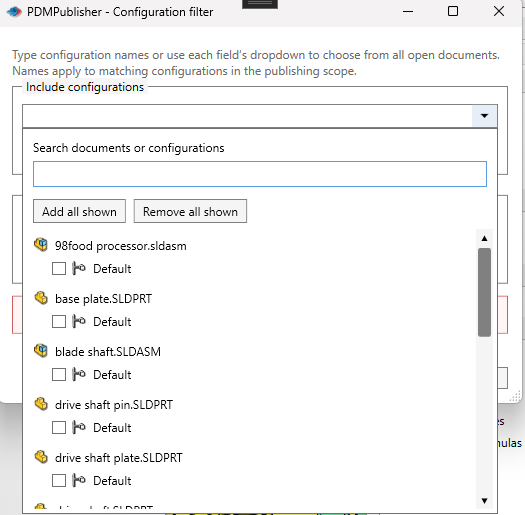The image size is (525, 515).
Task: Select drive shaft plate.SLDPRT document name
Action: coord(119,457)
